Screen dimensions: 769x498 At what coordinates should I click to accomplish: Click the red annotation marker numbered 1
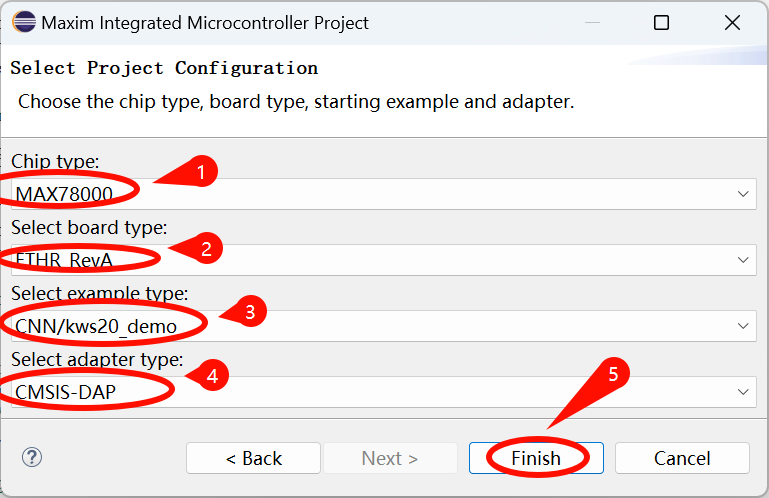tap(201, 171)
